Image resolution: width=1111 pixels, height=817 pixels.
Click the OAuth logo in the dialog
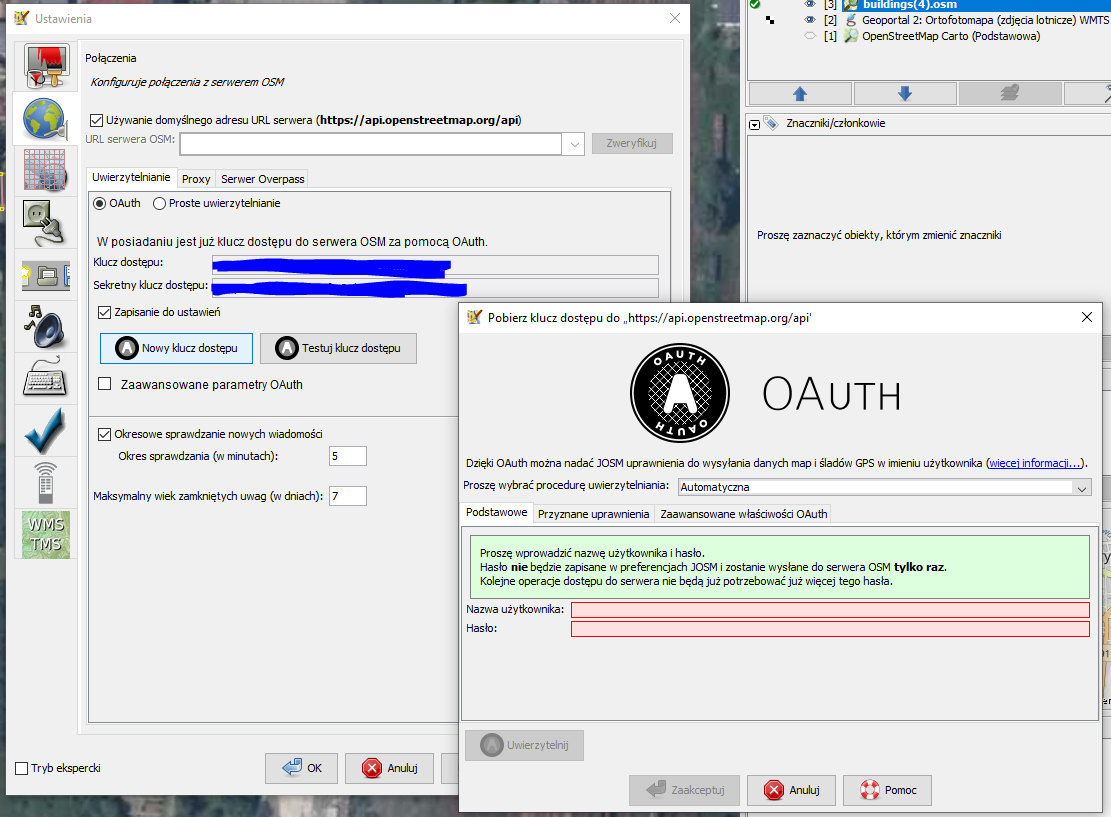click(679, 393)
